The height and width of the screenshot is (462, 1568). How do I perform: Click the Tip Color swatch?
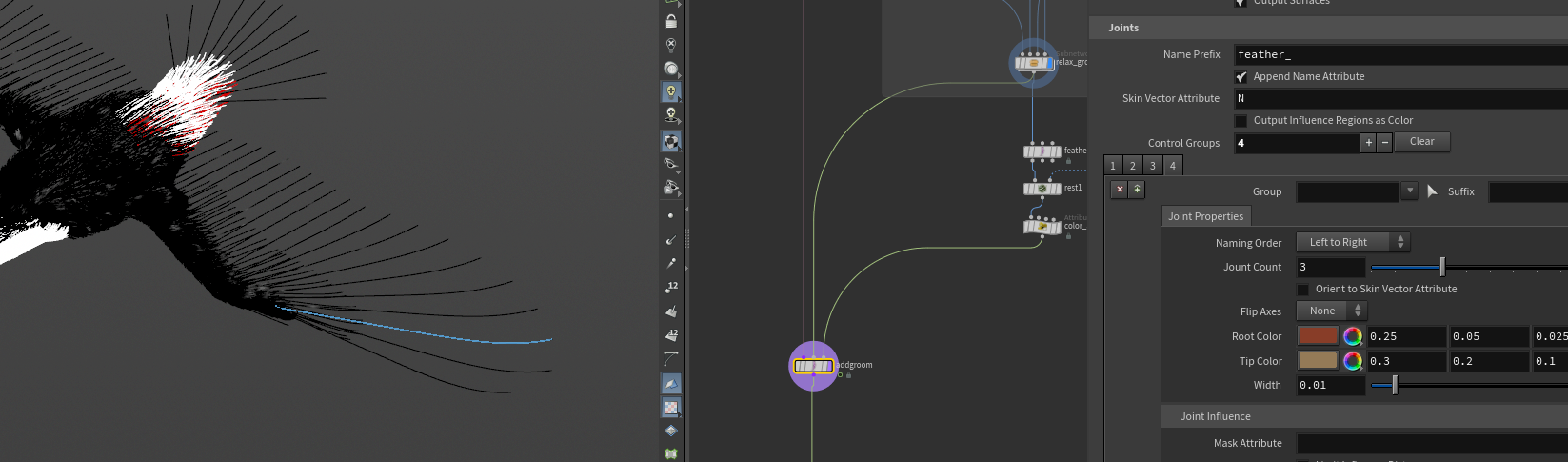1318,360
